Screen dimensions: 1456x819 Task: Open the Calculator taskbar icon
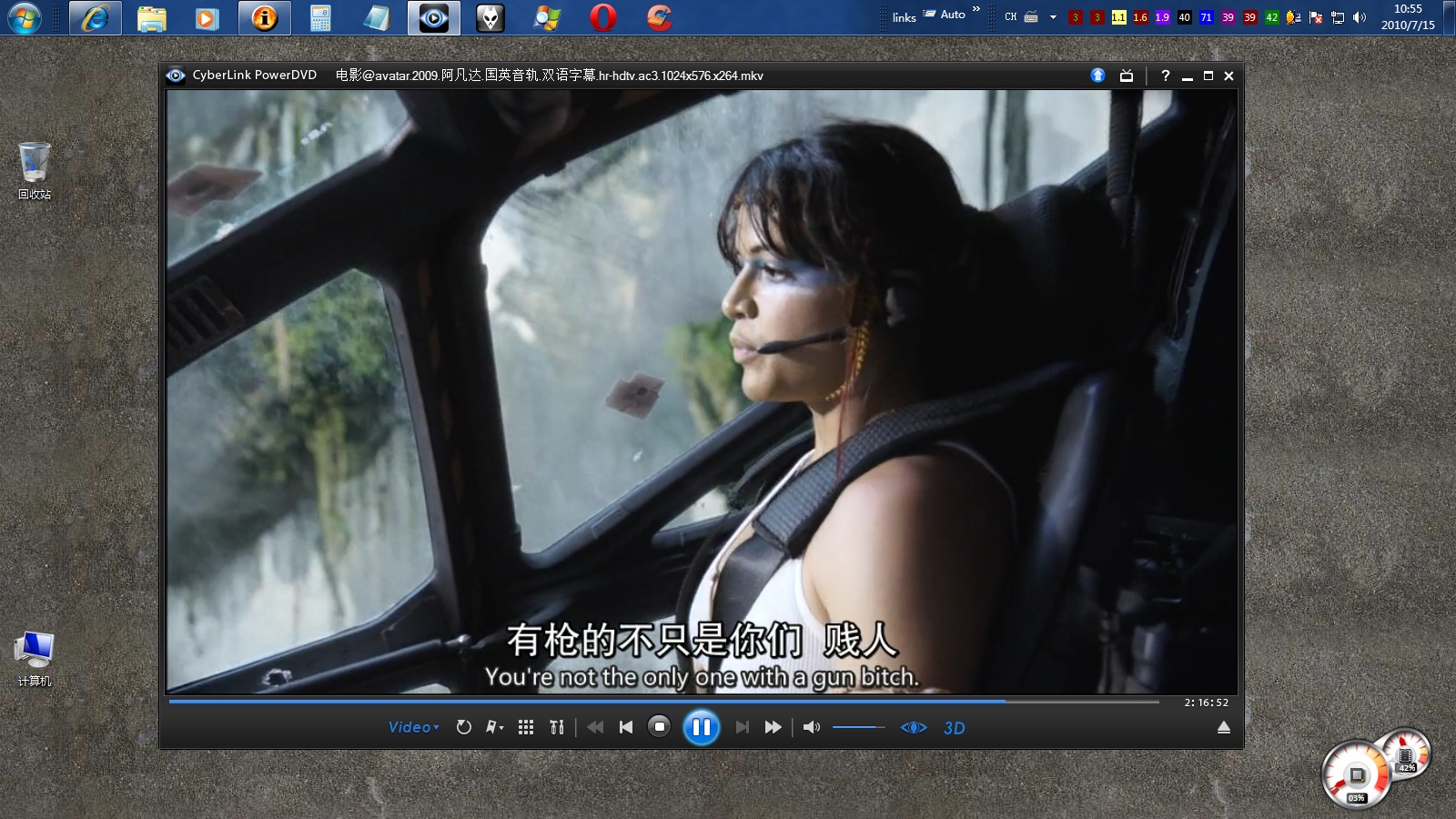coord(320,18)
